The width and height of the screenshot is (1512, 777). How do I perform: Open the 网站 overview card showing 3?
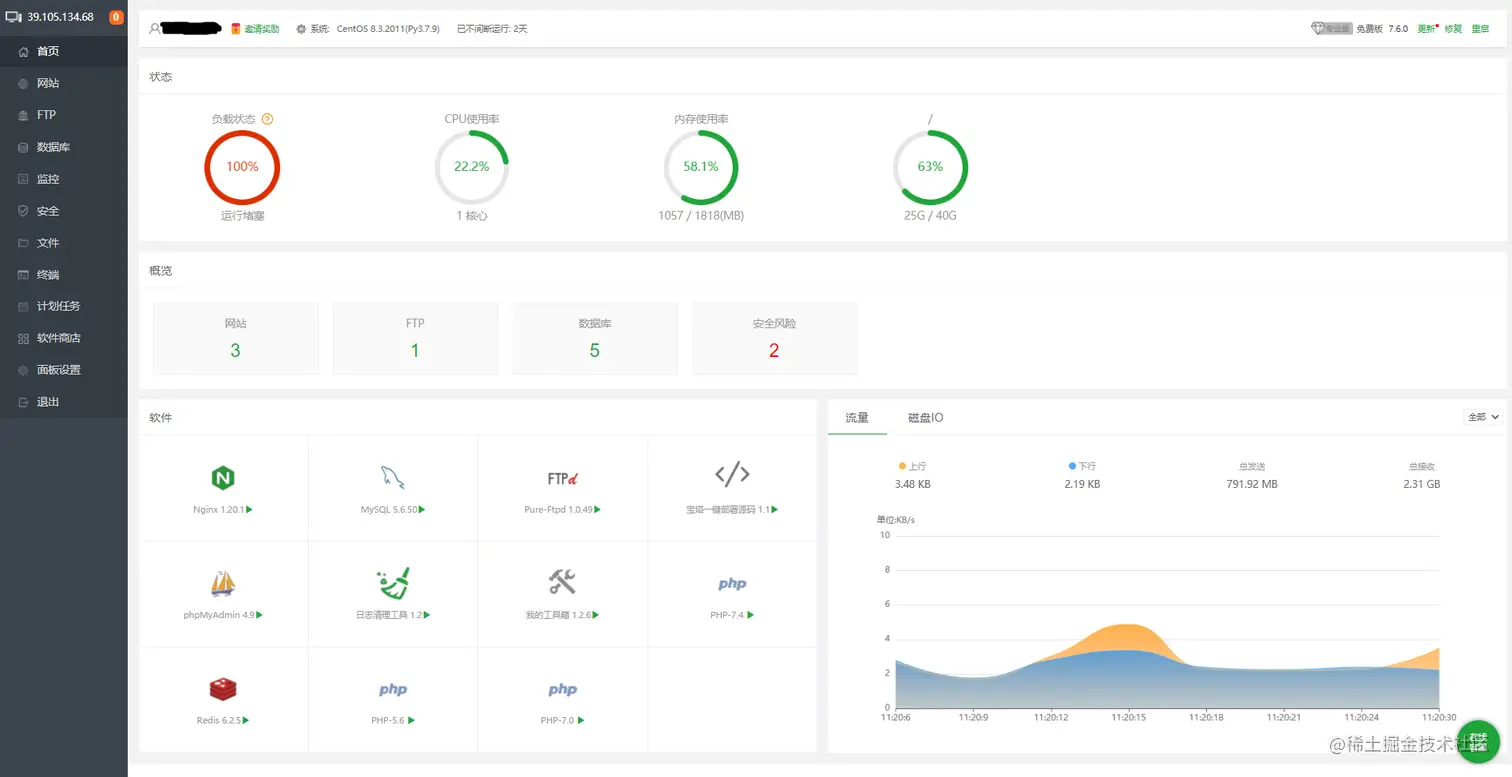tap(235, 338)
